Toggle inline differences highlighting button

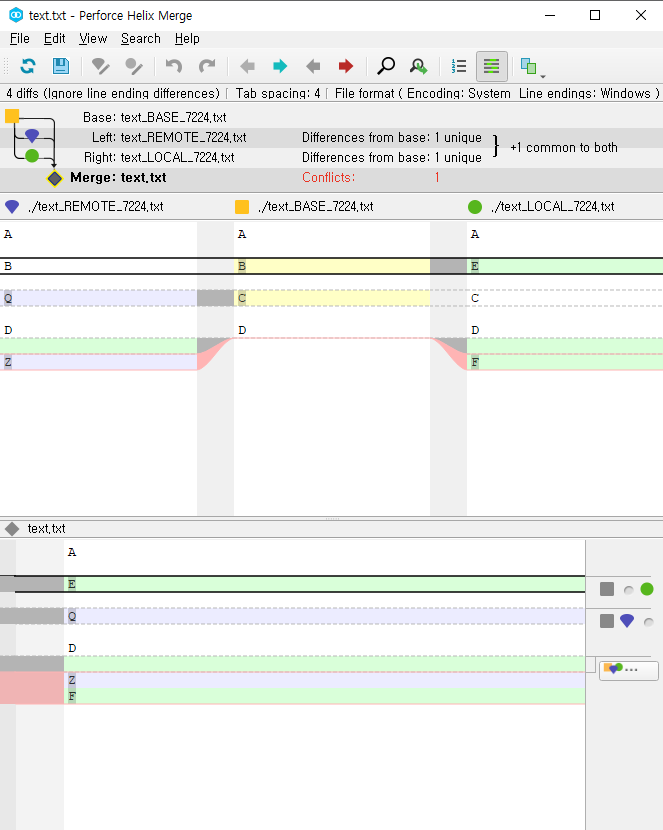492,66
